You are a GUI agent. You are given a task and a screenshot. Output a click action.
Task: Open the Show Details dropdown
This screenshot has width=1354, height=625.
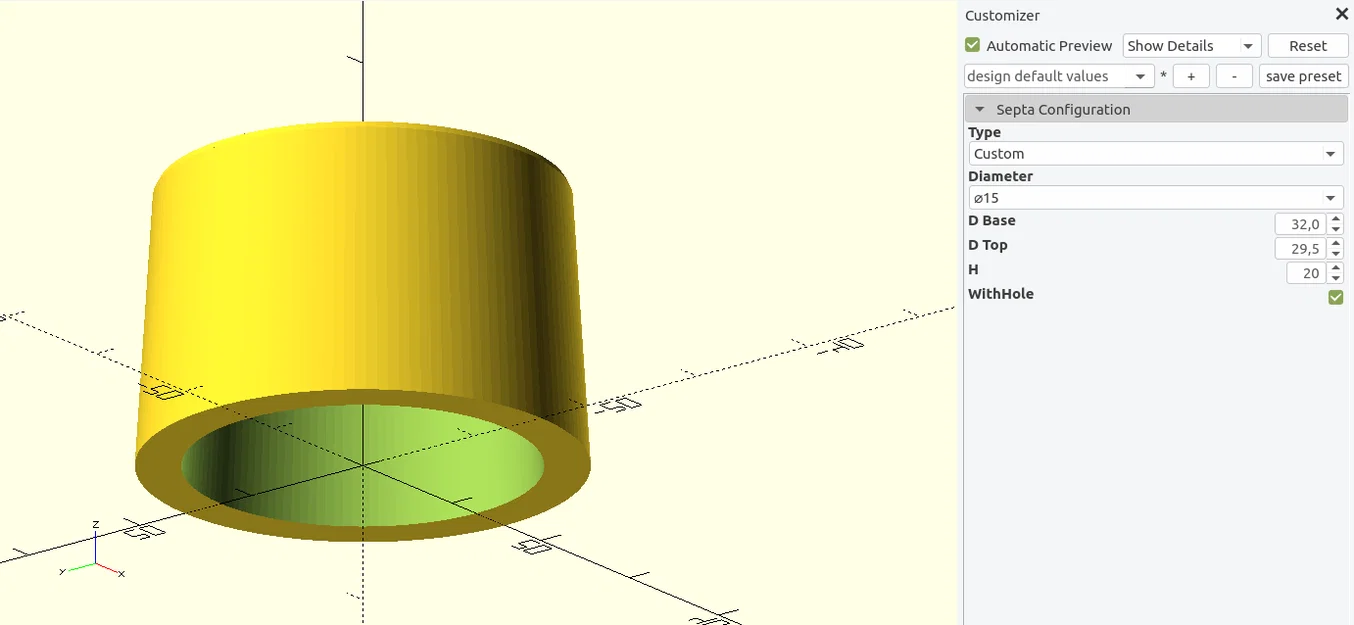(1190, 45)
